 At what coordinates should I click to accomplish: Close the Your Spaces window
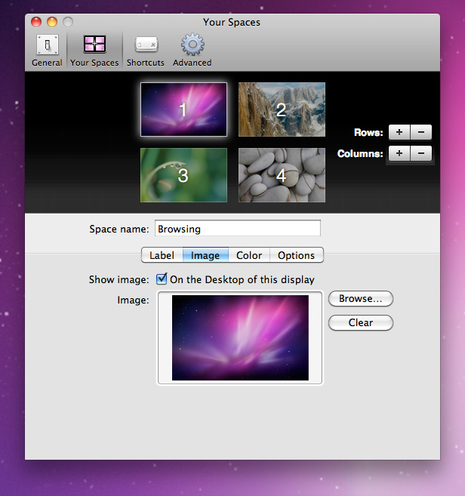click(36, 22)
